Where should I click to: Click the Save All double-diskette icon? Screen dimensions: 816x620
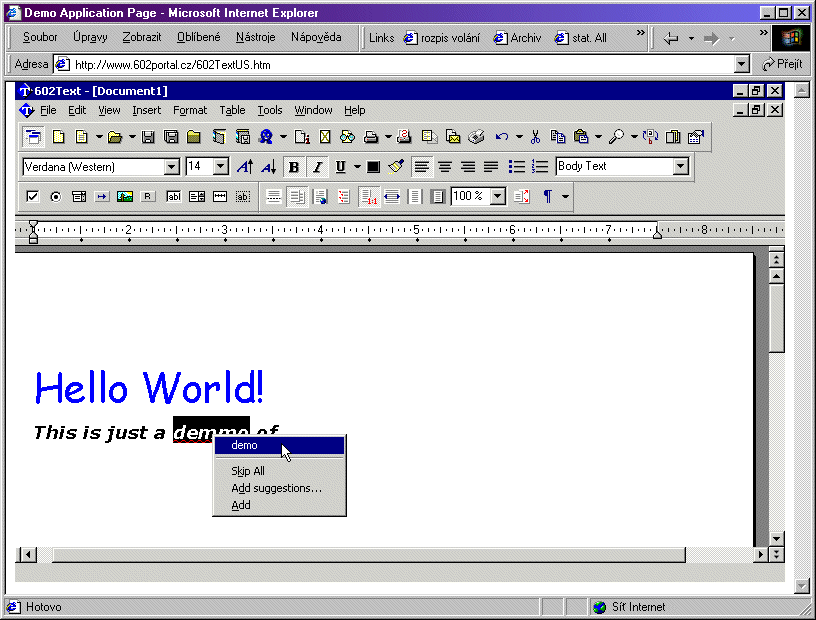pyautogui.click(x=171, y=137)
